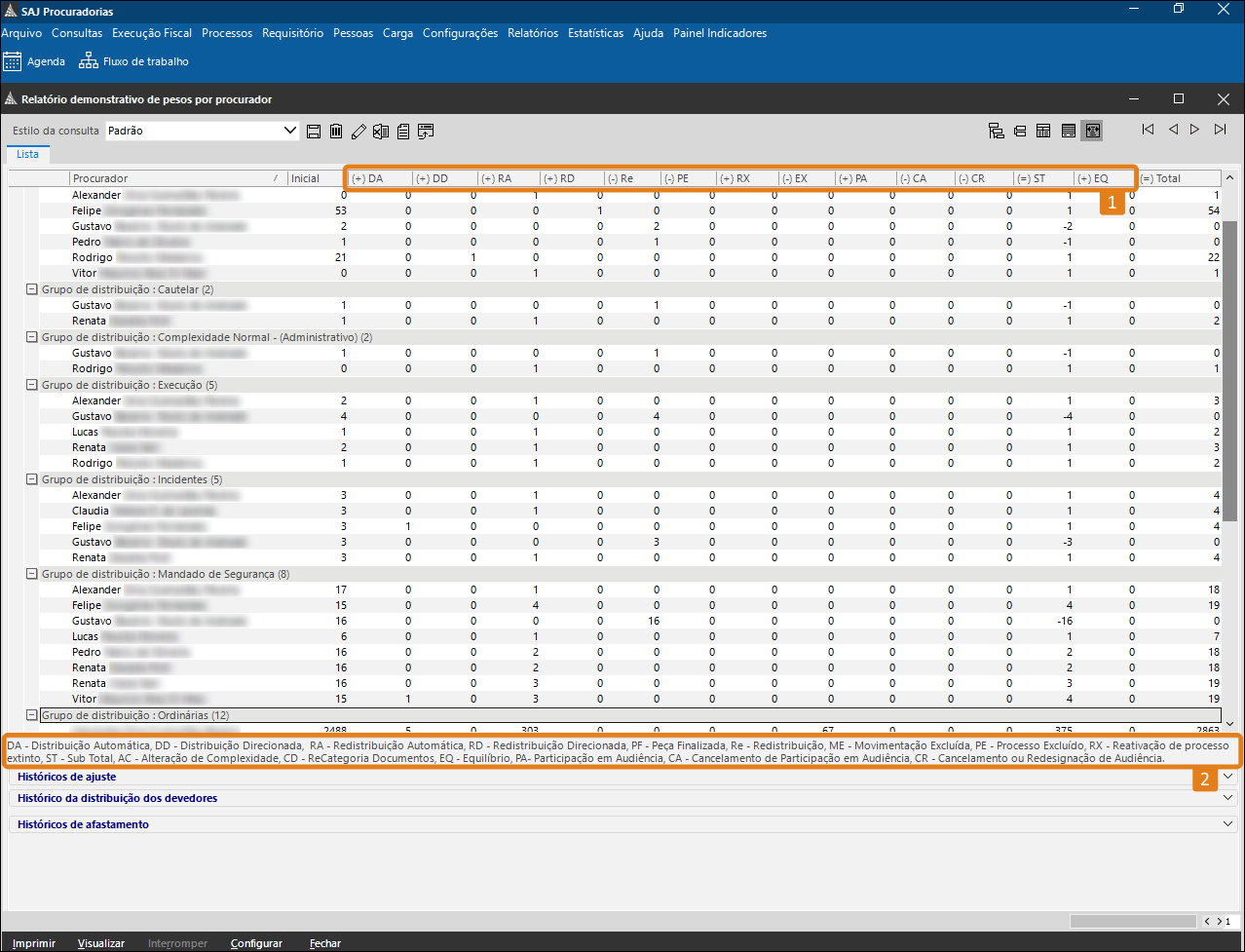Open the Agenda calendar icon
Image resolution: width=1245 pixels, height=952 pixels.
pos(13,61)
